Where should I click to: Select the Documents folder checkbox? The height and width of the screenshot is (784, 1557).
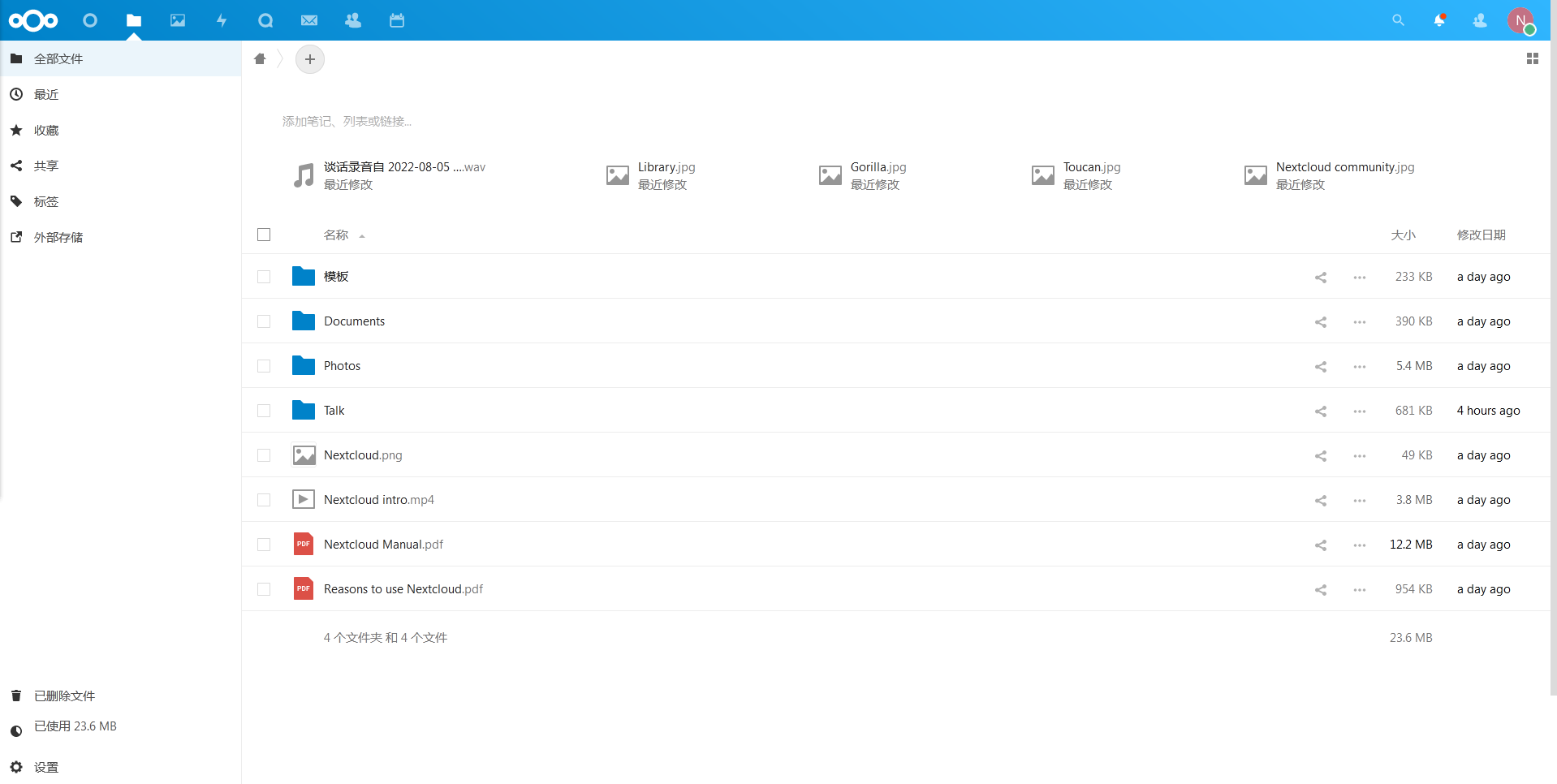tap(264, 321)
